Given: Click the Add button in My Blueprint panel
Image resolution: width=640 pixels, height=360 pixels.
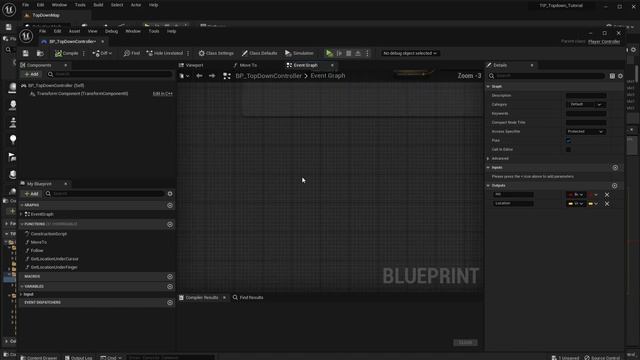Looking at the screenshot, I should (x=31, y=193).
